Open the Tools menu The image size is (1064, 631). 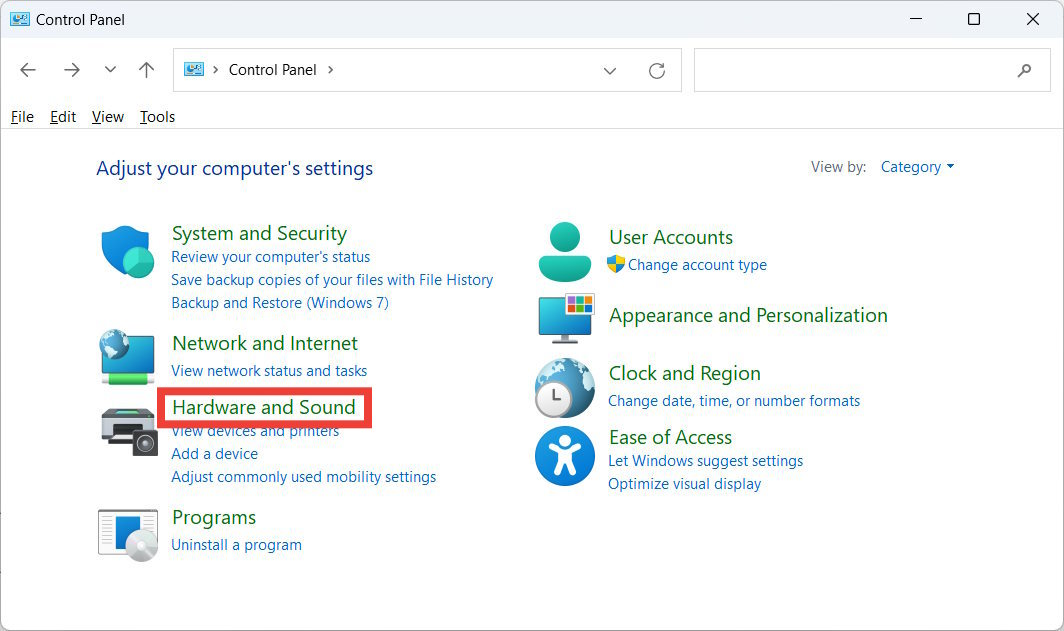pyautogui.click(x=157, y=117)
